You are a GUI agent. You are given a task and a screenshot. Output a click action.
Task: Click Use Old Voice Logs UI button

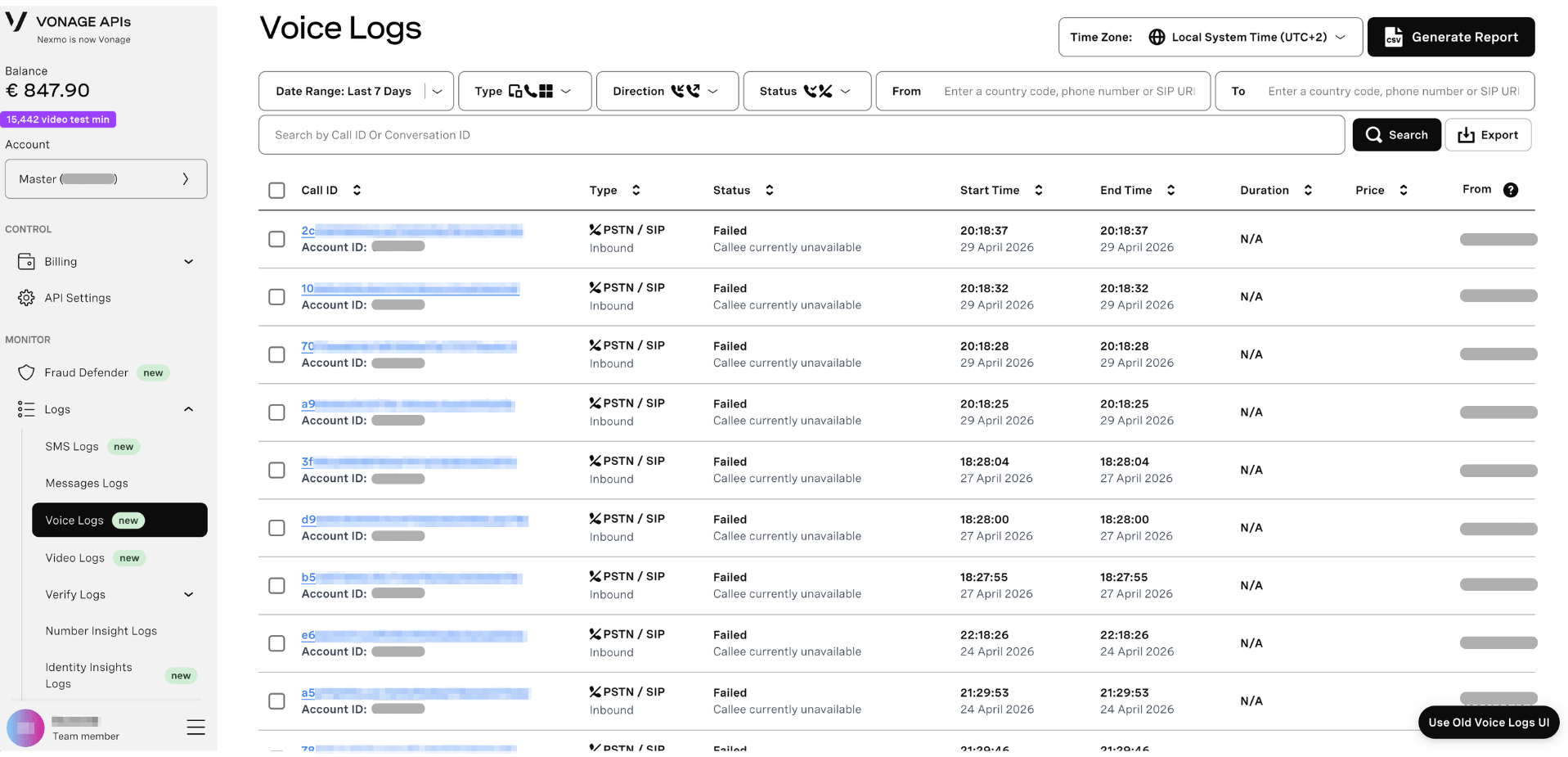click(x=1489, y=723)
